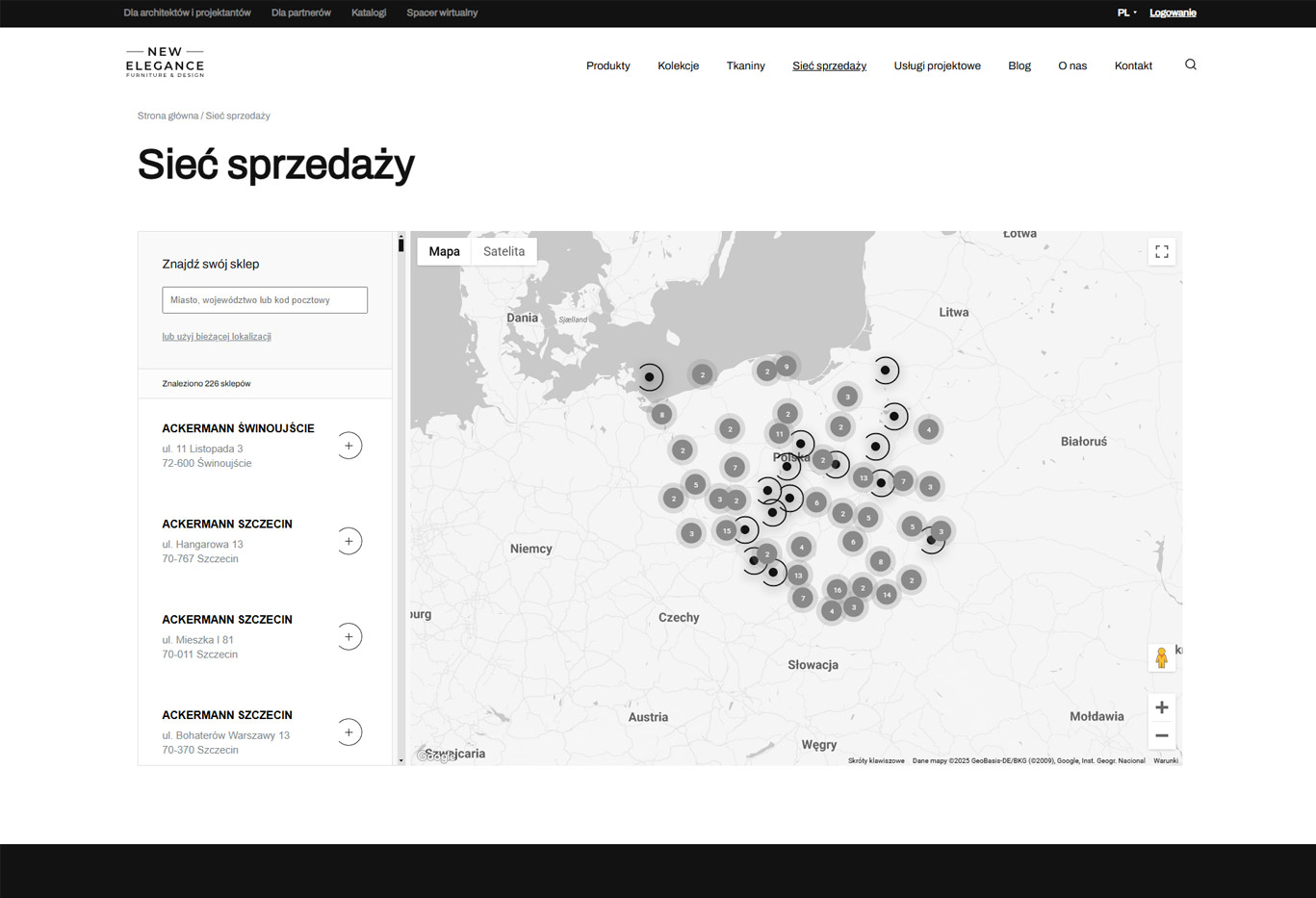The height and width of the screenshot is (898, 1316).
Task: Use current location link under search
Action: 217,337
